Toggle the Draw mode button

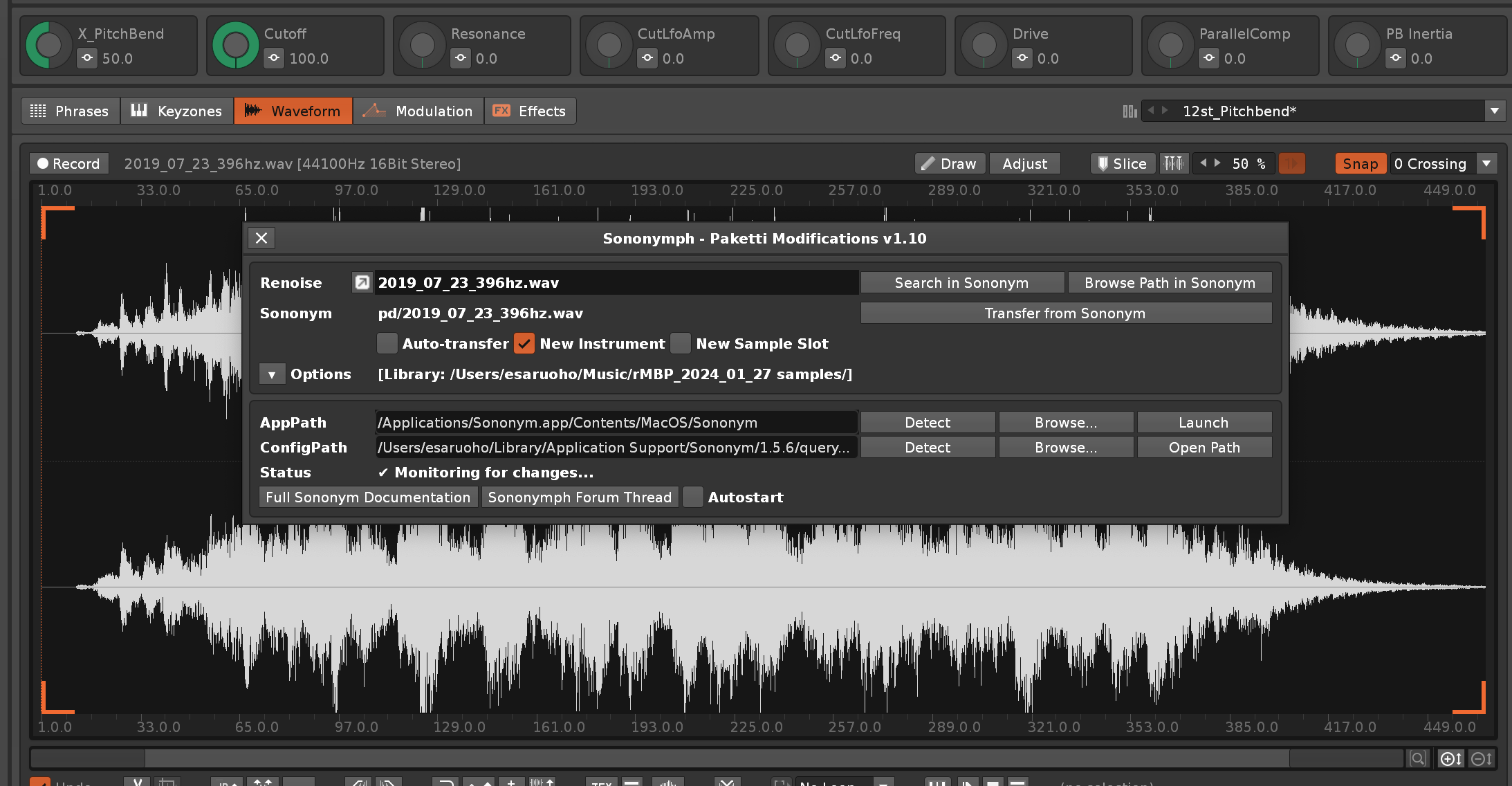coord(950,163)
